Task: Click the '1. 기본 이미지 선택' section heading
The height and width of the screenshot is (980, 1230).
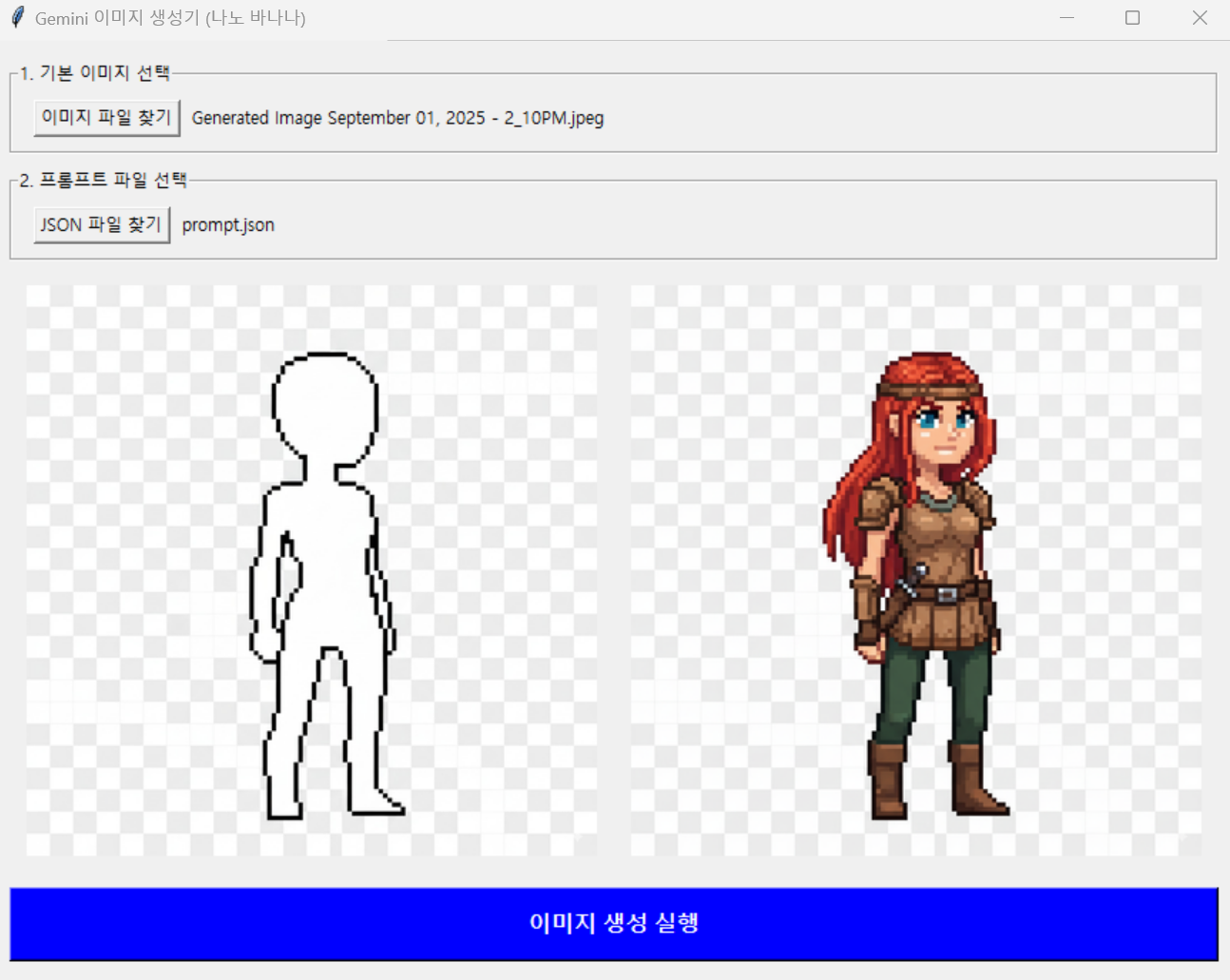Action: click(x=95, y=73)
